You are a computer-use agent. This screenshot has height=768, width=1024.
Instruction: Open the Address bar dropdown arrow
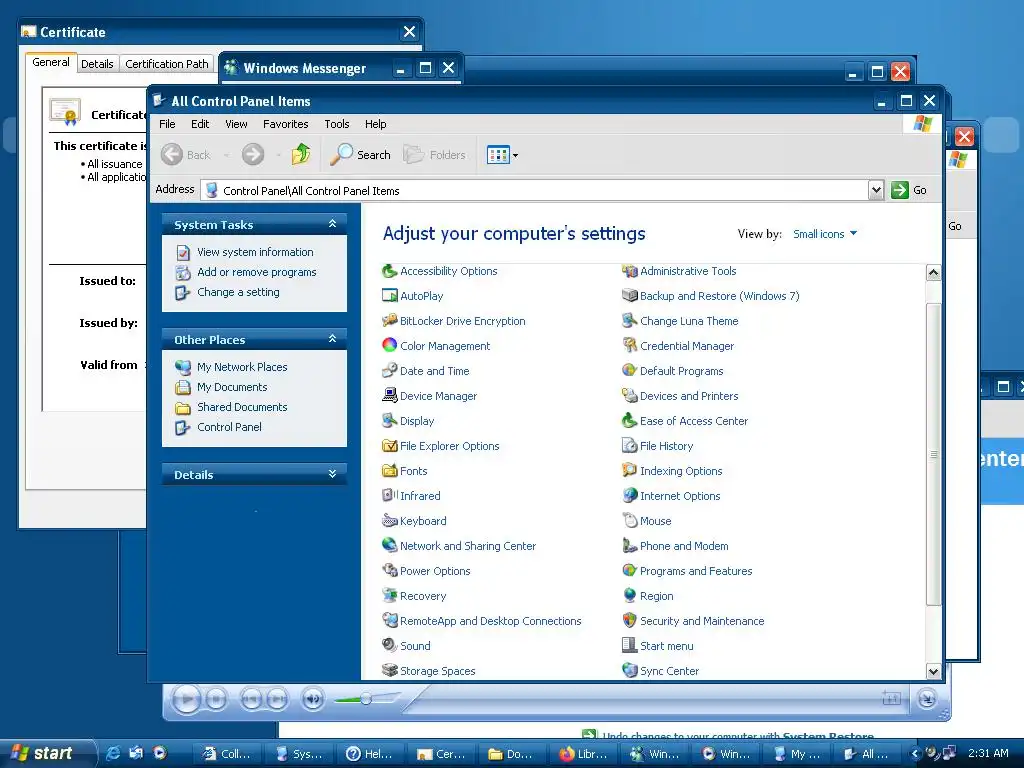point(876,190)
